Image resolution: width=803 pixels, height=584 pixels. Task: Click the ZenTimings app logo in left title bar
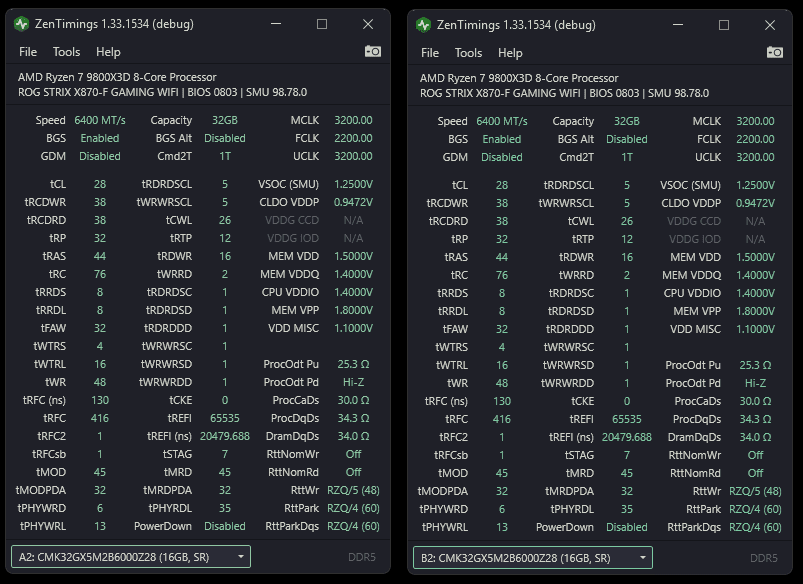coord(22,24)
